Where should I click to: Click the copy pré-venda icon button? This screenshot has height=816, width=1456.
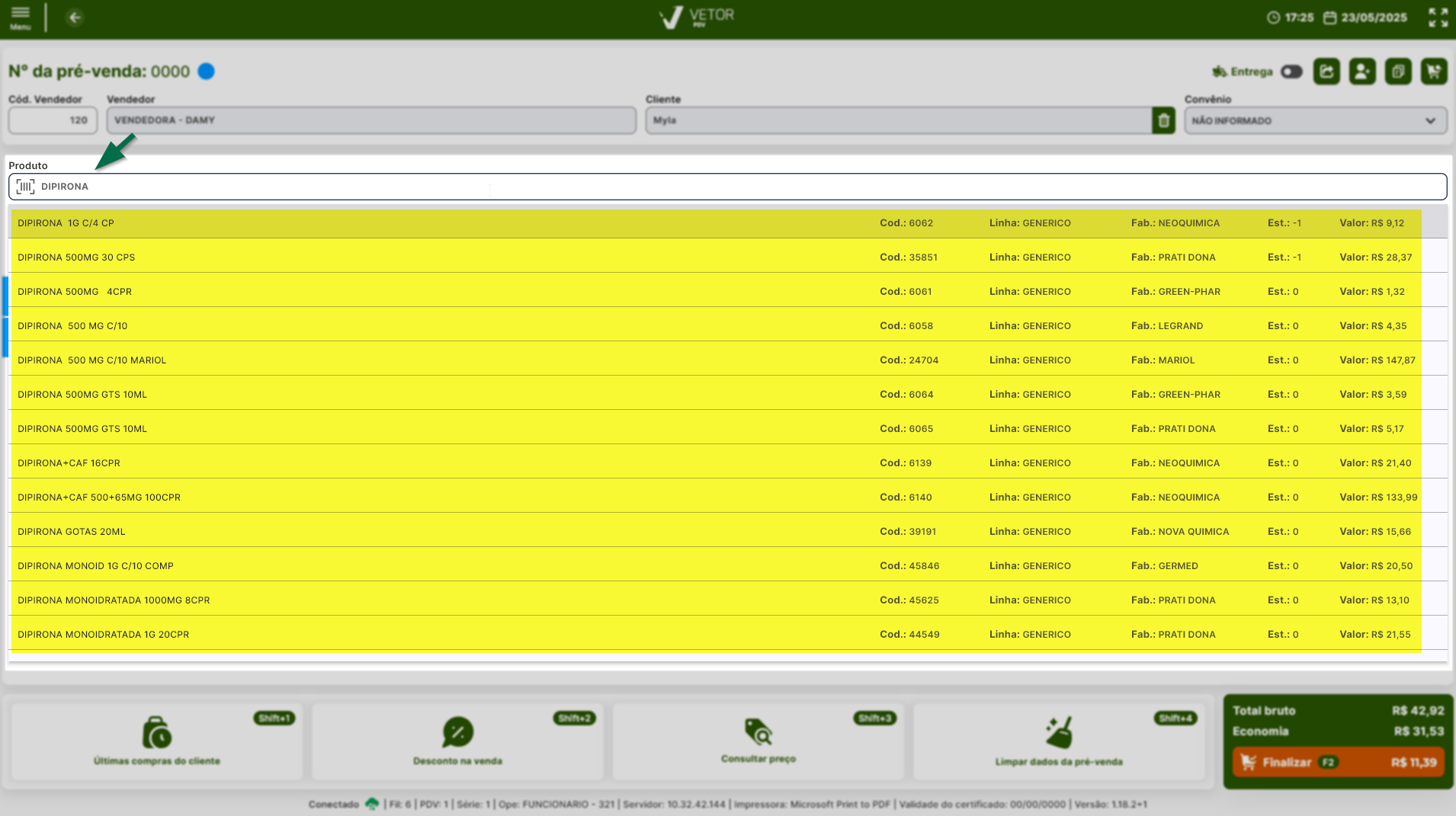[1398, 72]
